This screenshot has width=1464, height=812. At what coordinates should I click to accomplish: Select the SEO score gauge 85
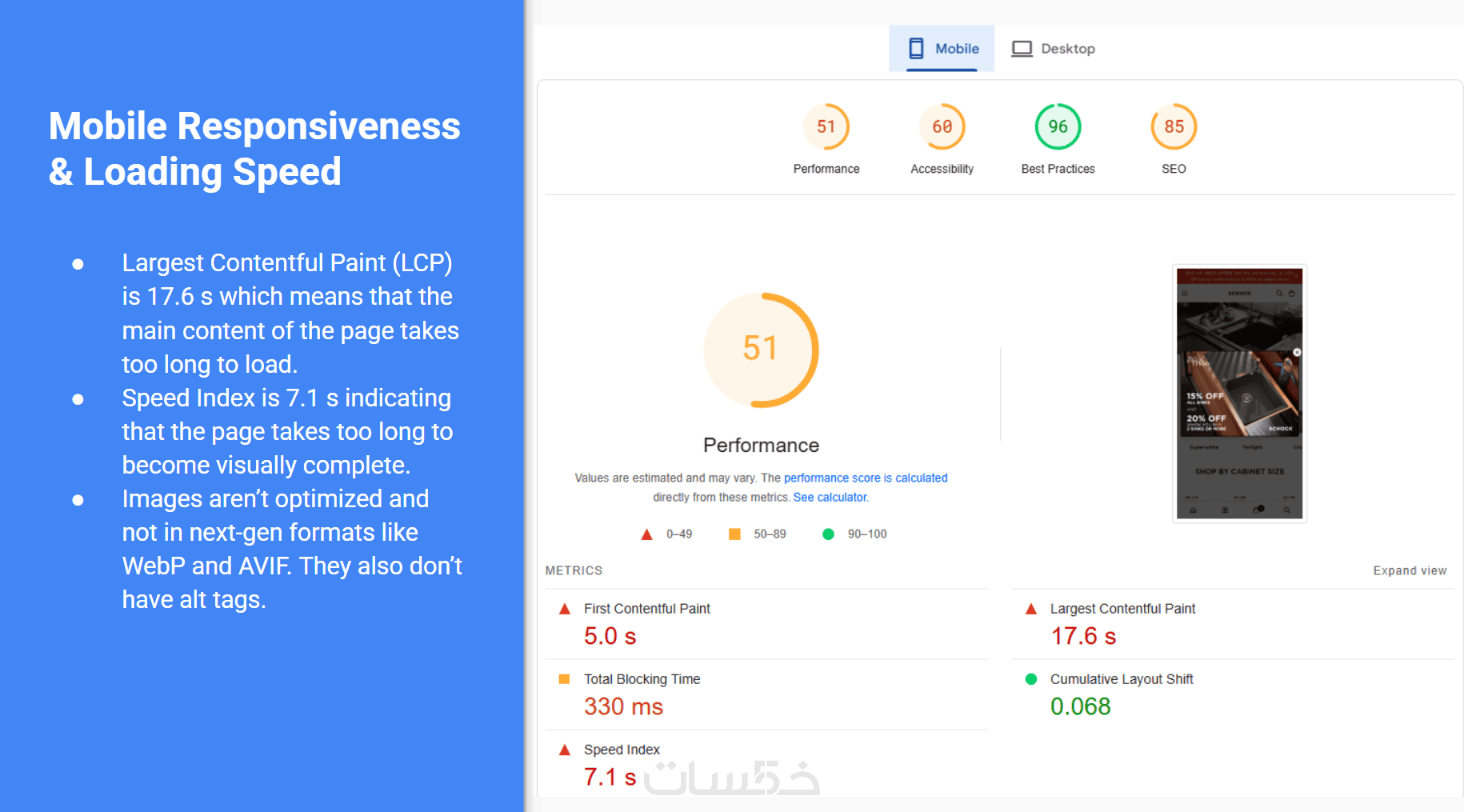(x=1174, y=126)
